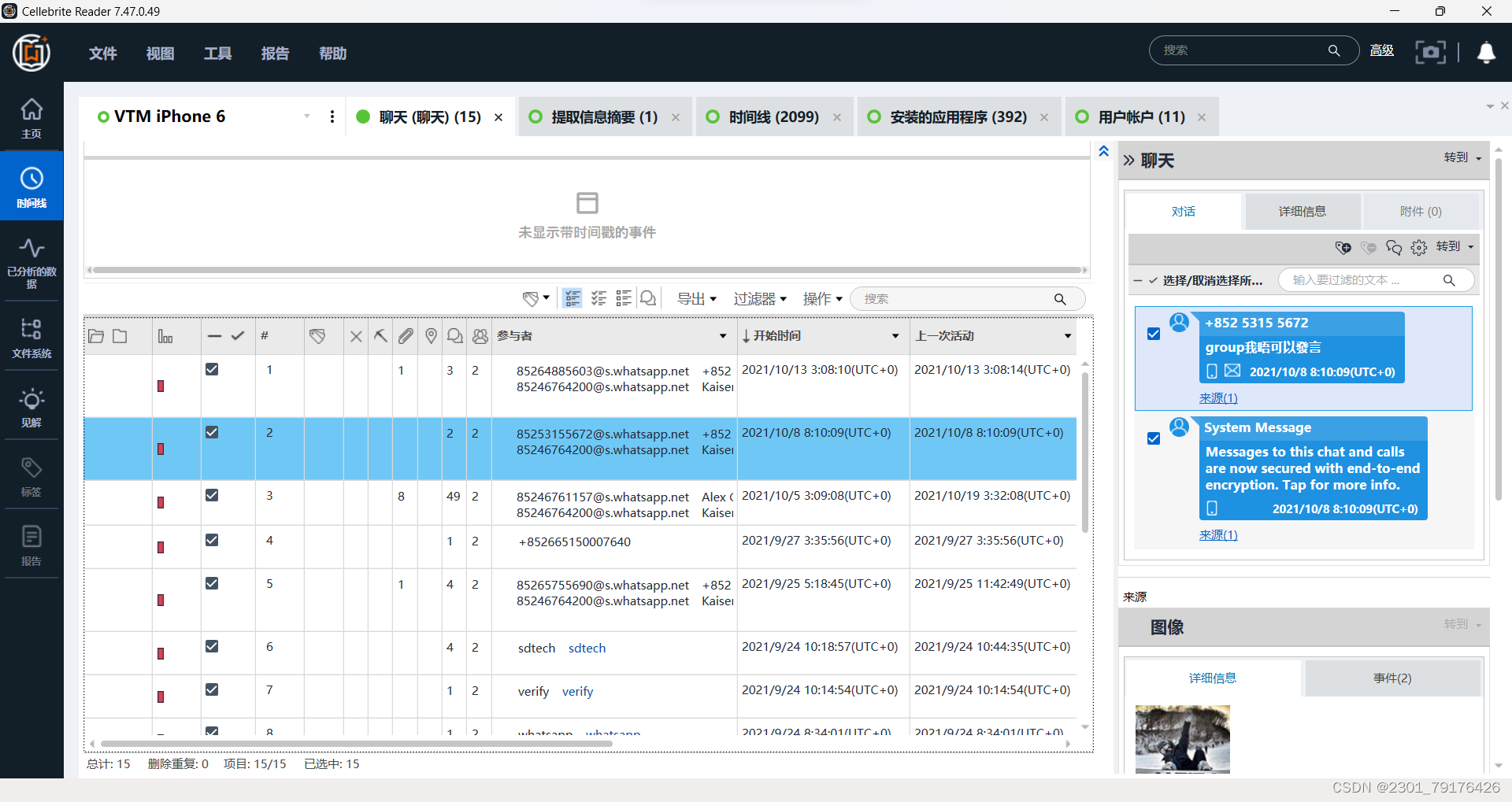Open the 主页 home sidebar icon

point(31,118)
